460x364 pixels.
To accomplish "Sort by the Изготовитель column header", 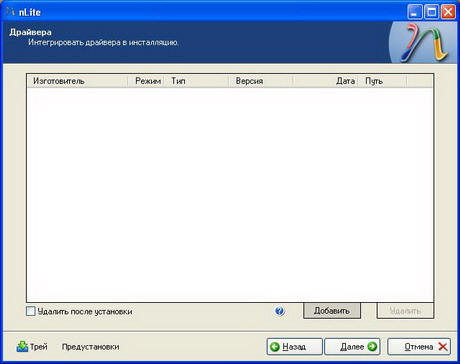I will click(77, 81).
